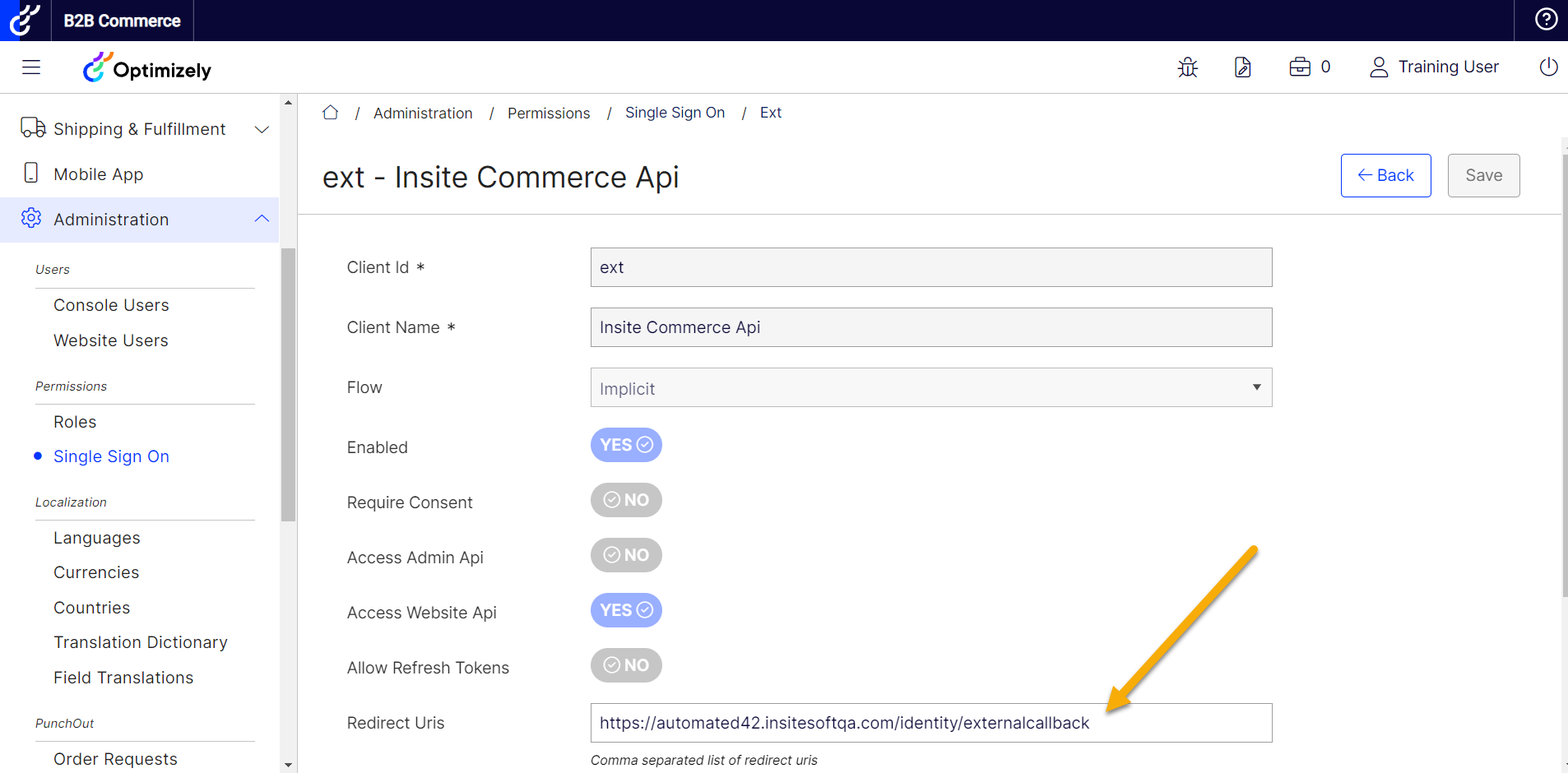The width and height of the screenshot is (1568, 773).
Task: Click the Back button
Action: click(1385, 175)
